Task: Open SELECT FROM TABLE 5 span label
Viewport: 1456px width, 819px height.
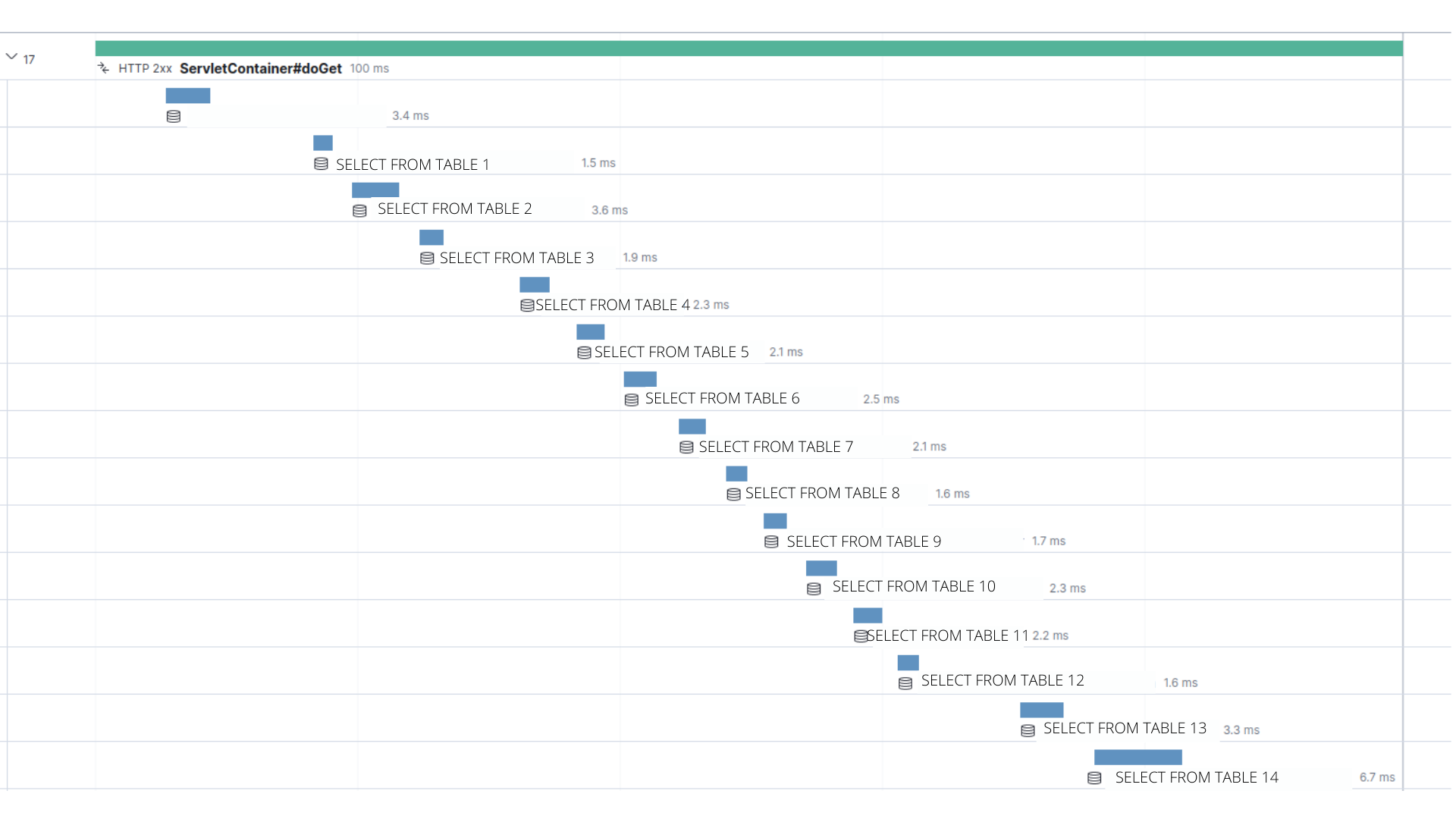Action: [671, 353]
